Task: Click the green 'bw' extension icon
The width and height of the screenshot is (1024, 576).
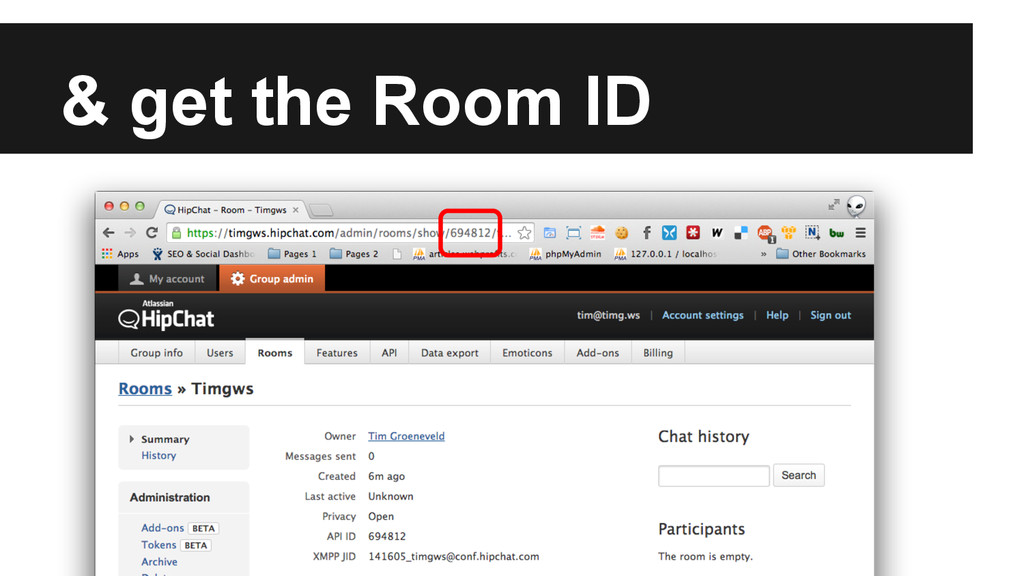Action: (x=837, y=233)
